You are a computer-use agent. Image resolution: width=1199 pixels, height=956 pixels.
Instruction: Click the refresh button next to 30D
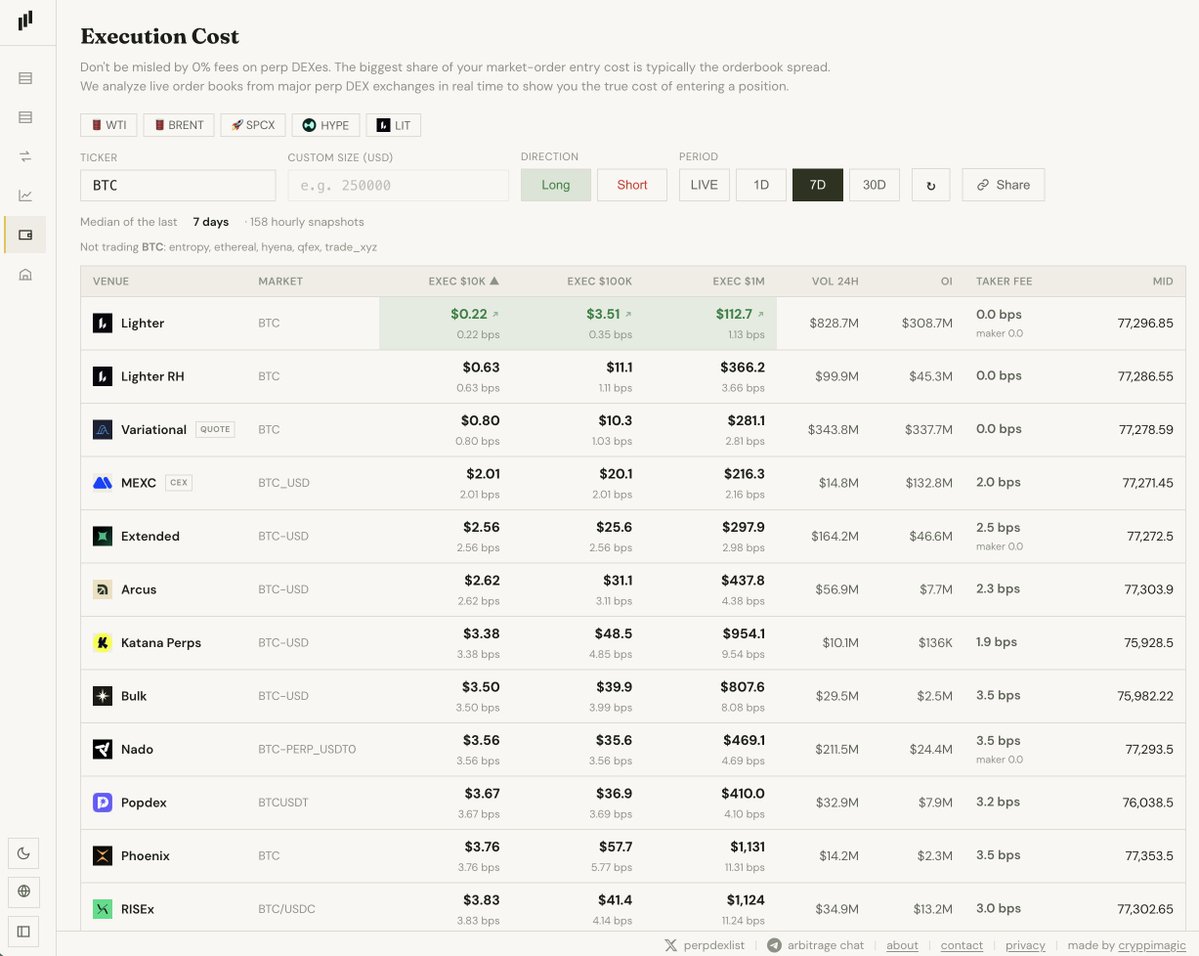point(931,185)
